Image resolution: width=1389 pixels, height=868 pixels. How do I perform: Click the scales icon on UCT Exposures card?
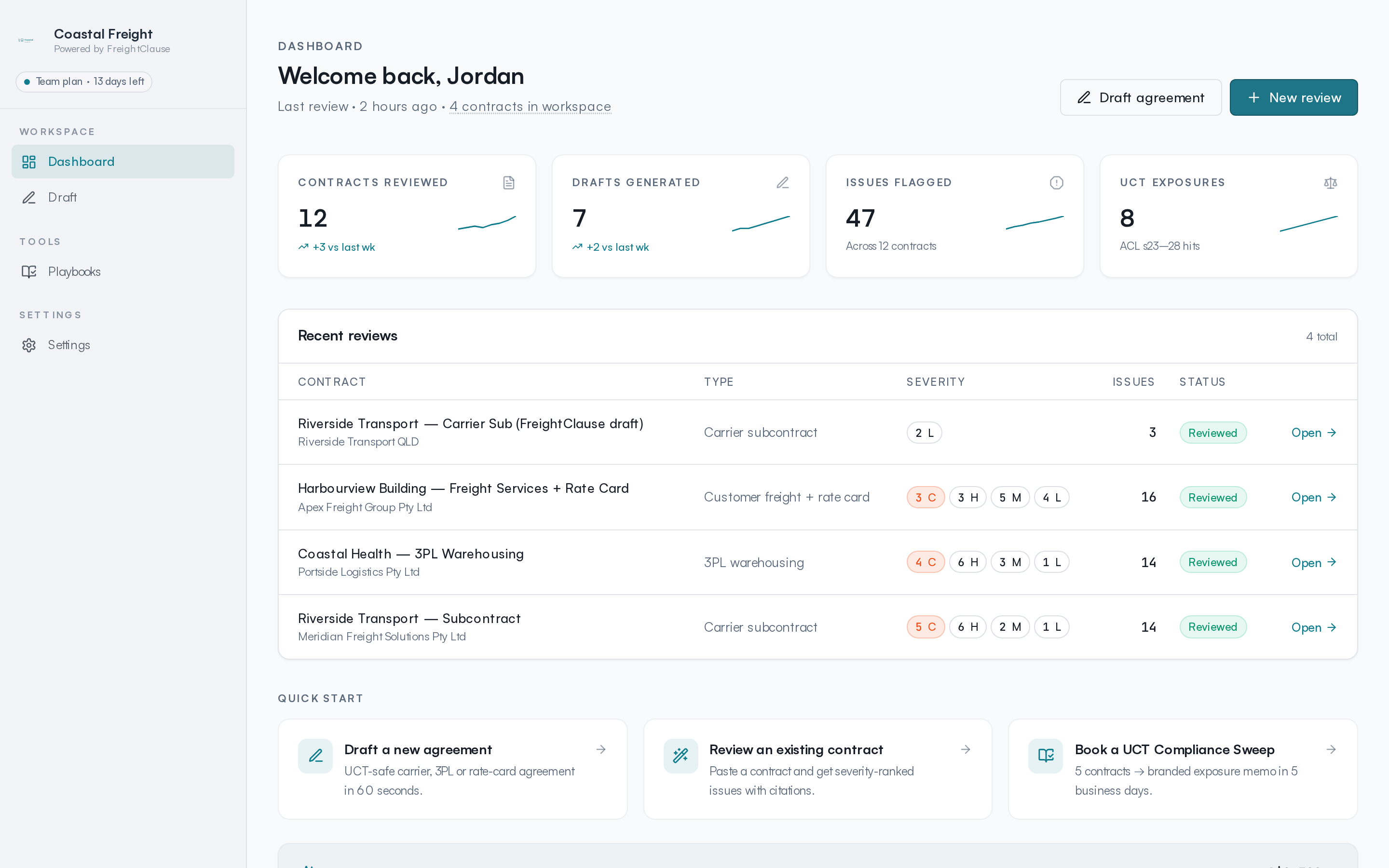(x=1331, y=183)
